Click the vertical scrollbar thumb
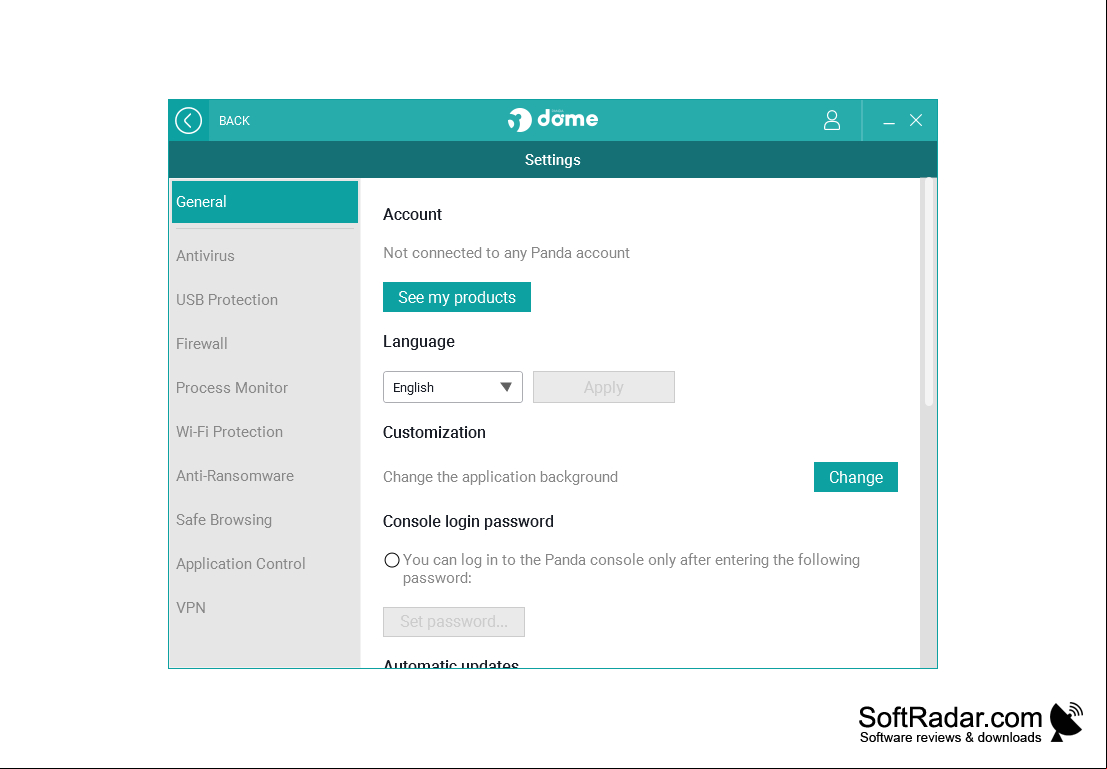 click(x=929, y=292)
